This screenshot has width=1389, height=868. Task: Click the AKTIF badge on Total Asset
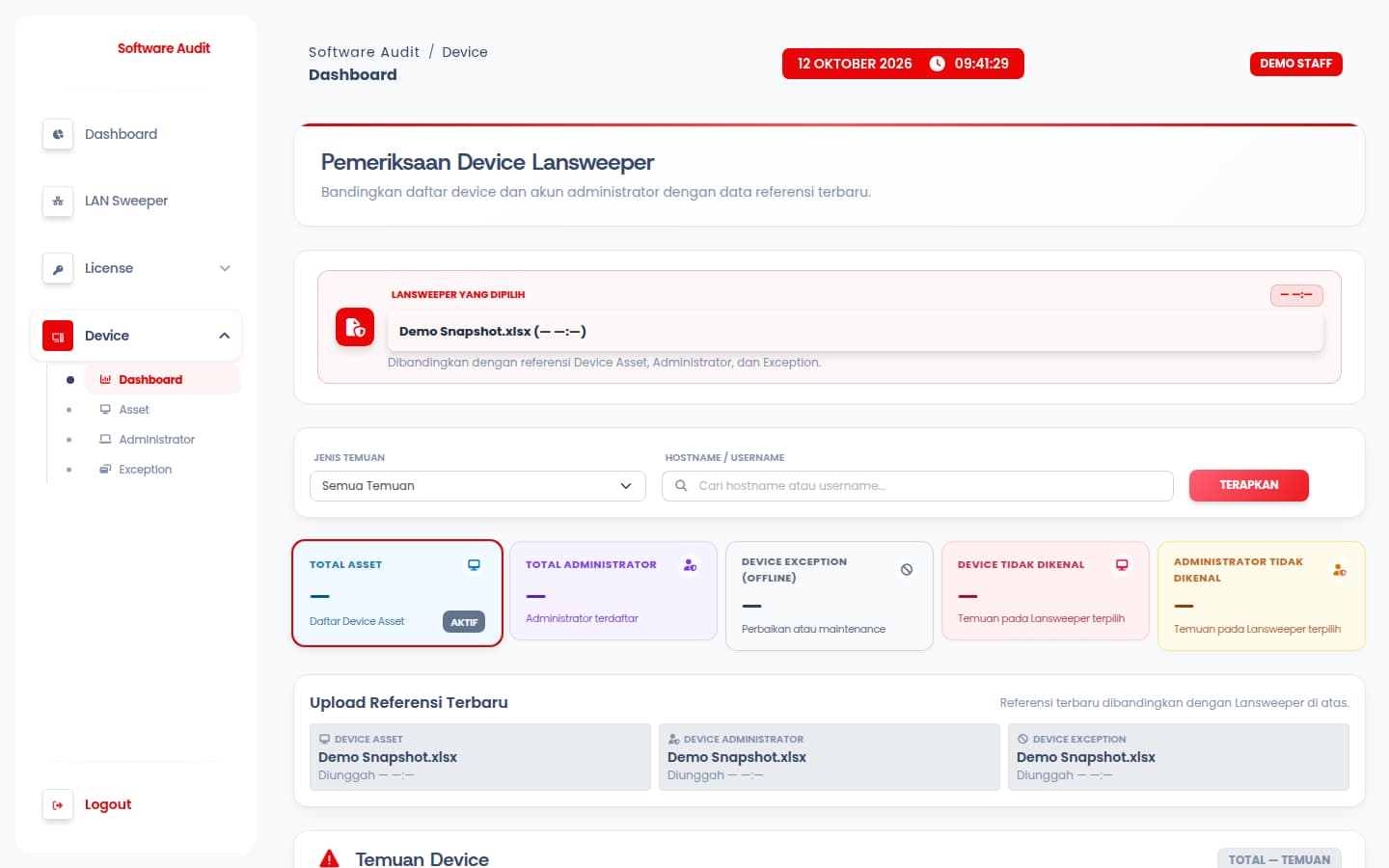(x=464, y=622)
